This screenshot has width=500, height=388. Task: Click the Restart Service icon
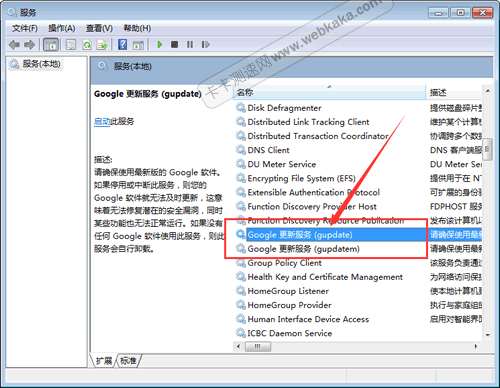coord(205,44)
